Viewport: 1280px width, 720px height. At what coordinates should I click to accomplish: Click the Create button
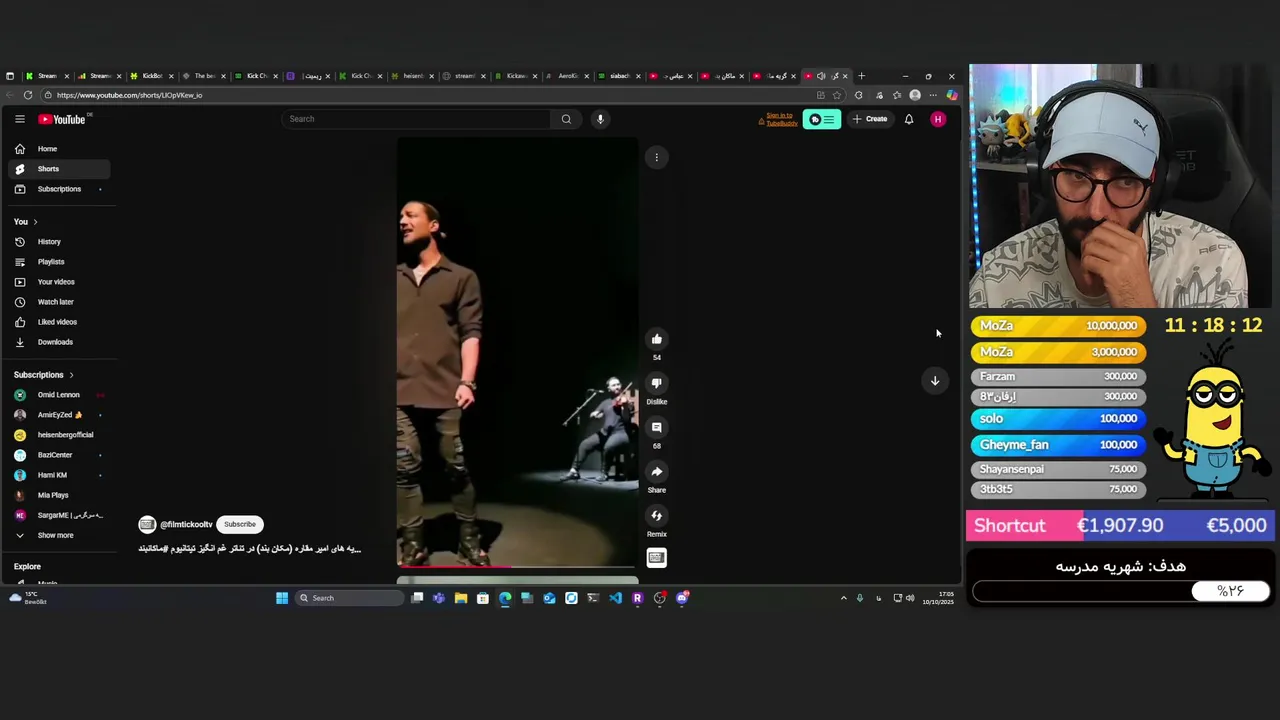(x=870, y=119)
